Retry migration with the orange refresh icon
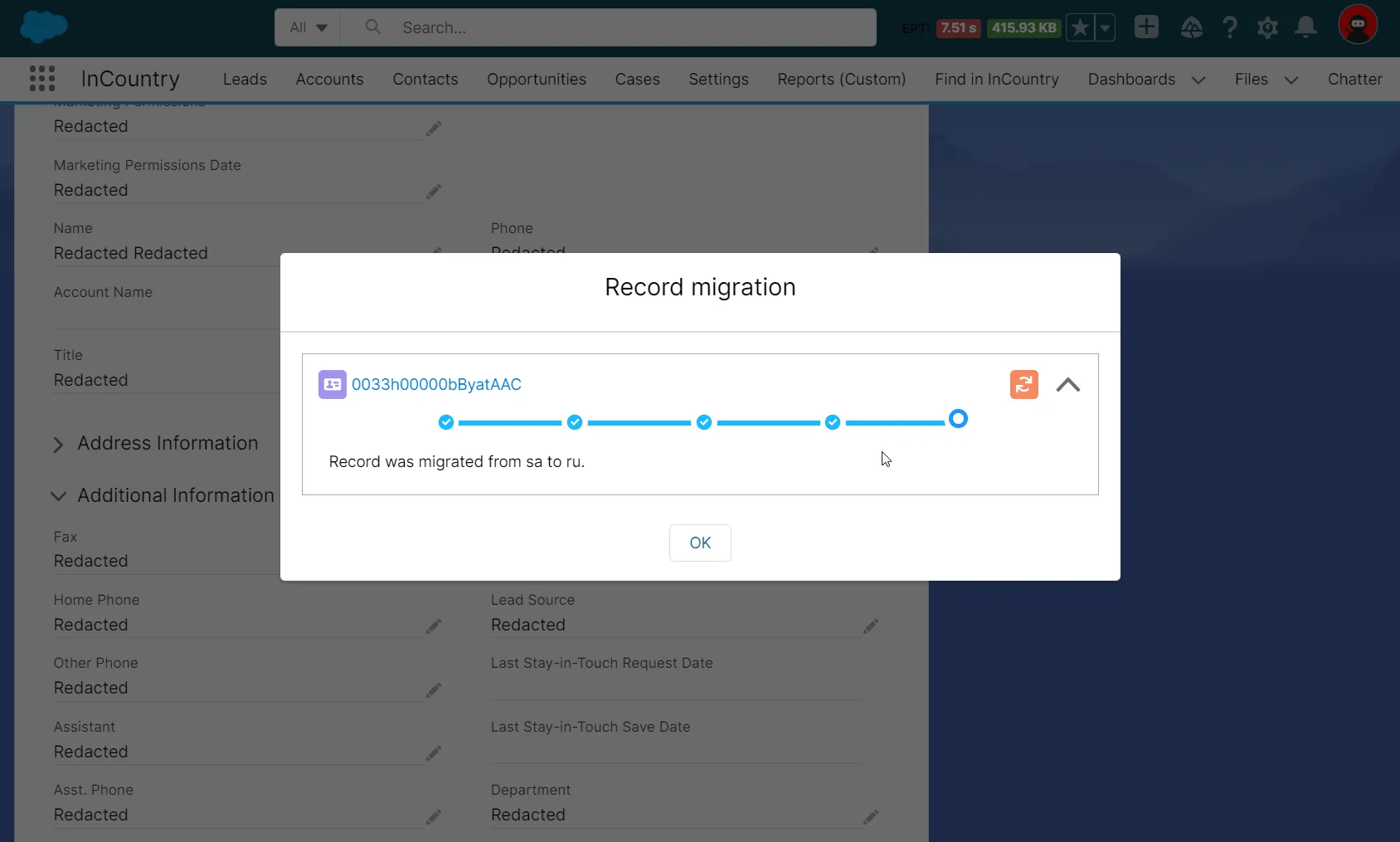 1024,384
